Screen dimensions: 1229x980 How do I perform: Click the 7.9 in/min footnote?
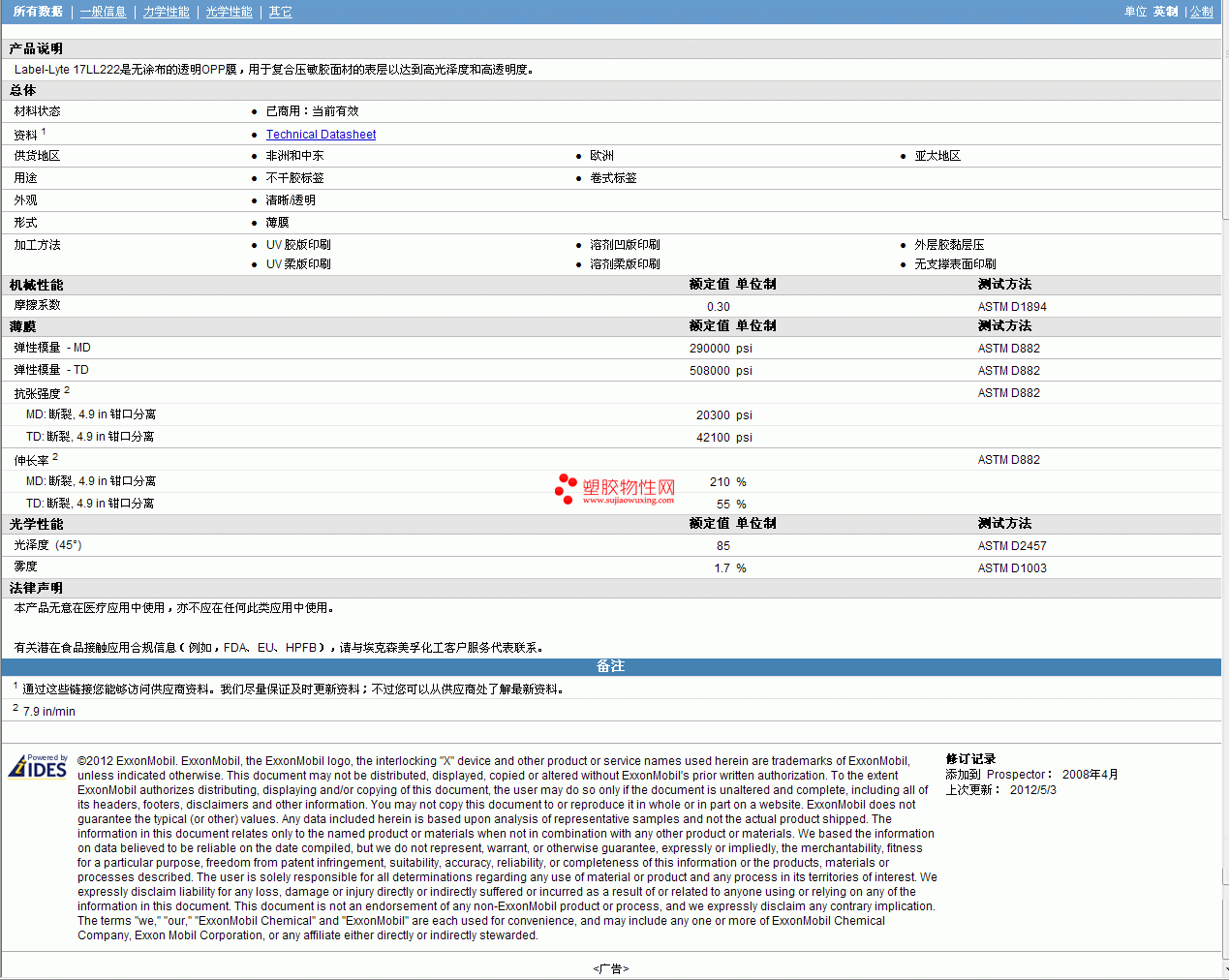[48, 712]
